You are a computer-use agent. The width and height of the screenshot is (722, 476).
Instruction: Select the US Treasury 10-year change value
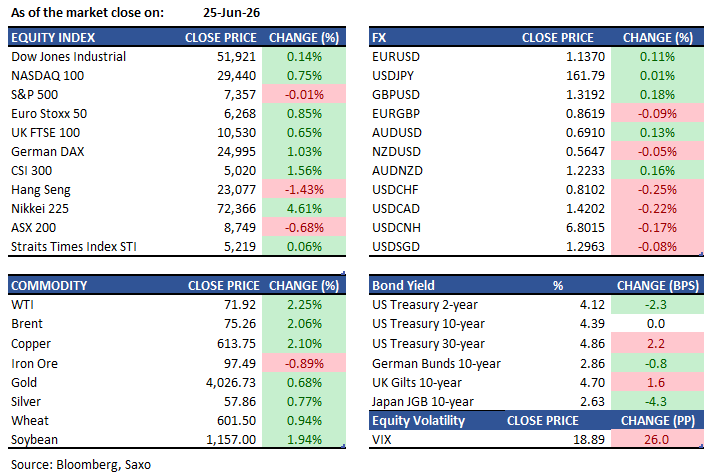click(x=656, y=324)
